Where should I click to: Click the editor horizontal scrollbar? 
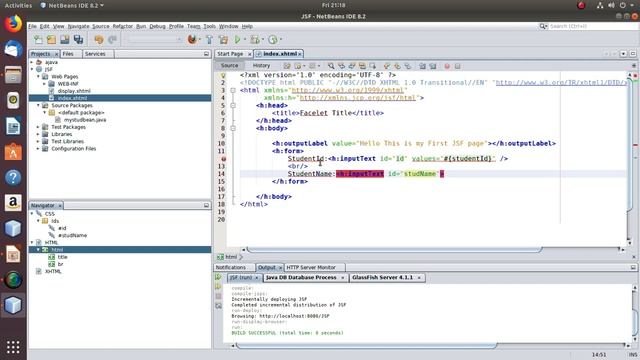394,249
